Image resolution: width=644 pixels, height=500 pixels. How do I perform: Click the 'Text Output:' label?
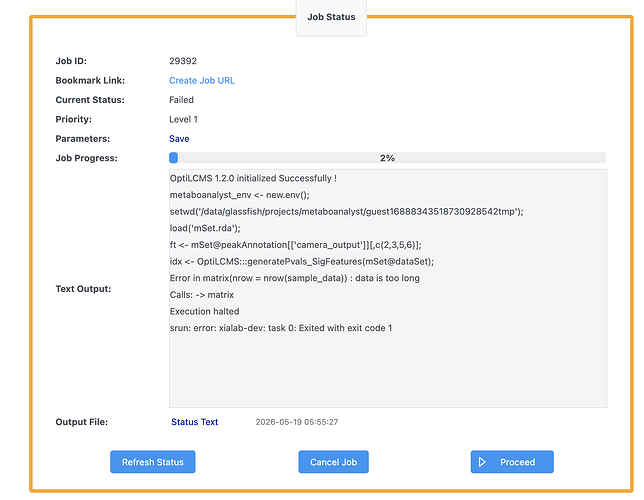click(x=83, y=289)
